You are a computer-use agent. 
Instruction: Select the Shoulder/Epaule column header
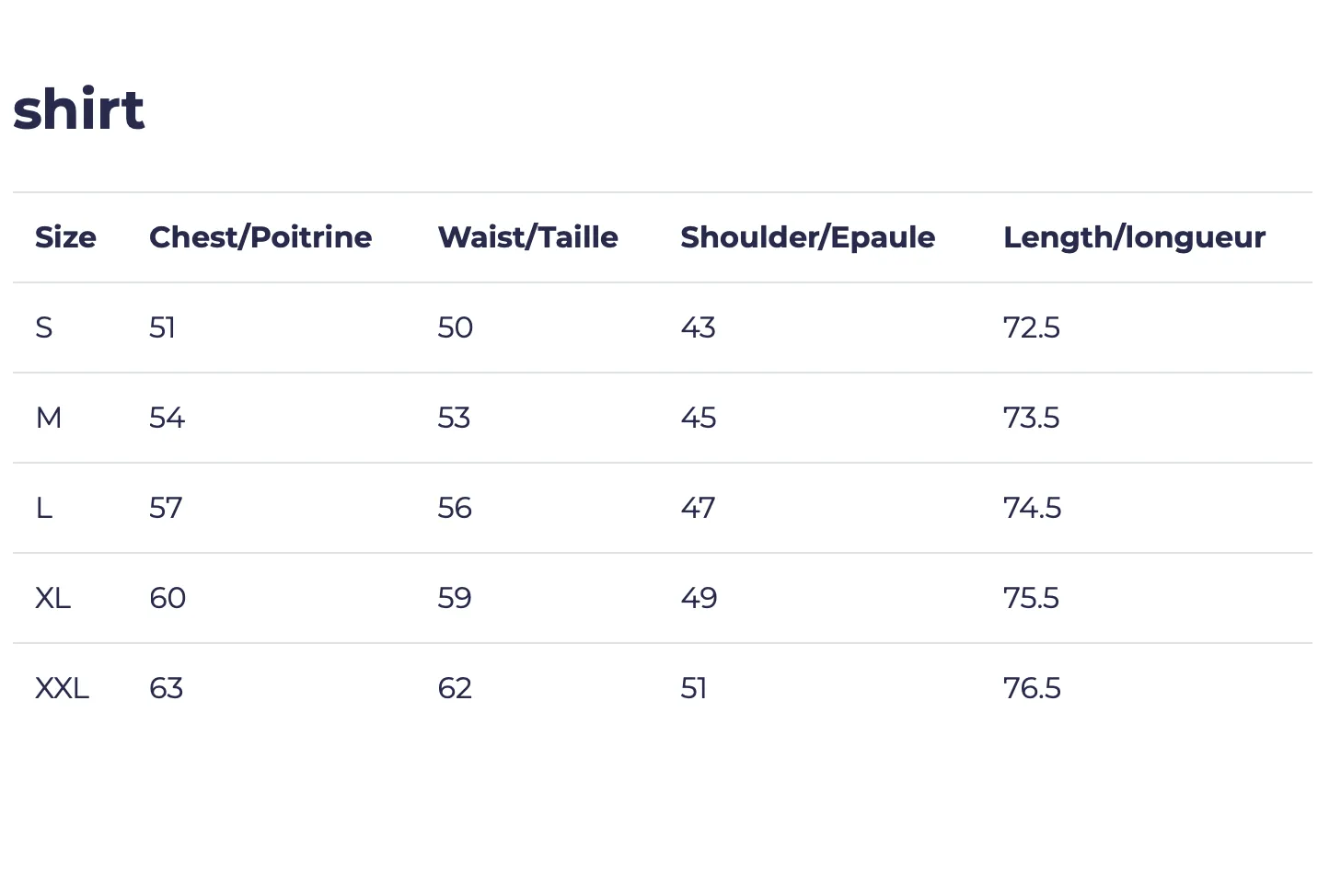tap(807, 237)
